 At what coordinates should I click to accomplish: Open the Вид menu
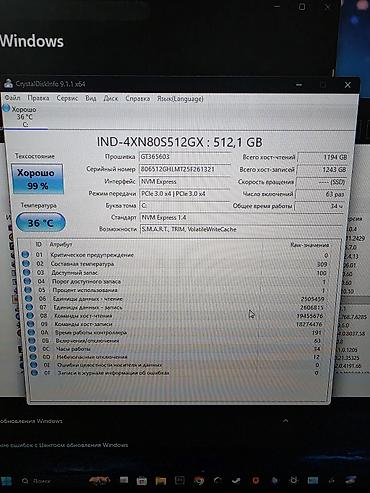point(91,98)
